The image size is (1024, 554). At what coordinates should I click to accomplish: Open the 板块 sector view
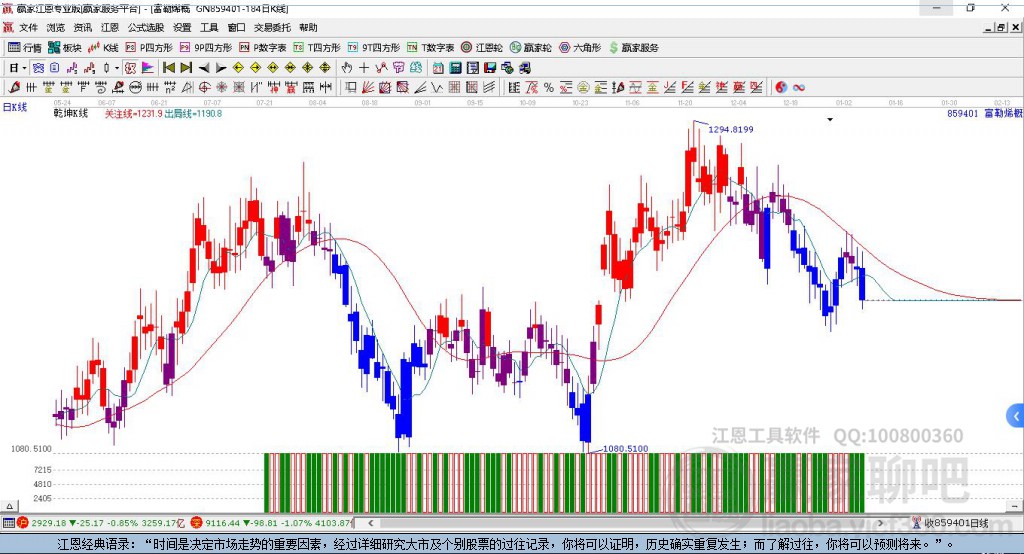[65, 48]
